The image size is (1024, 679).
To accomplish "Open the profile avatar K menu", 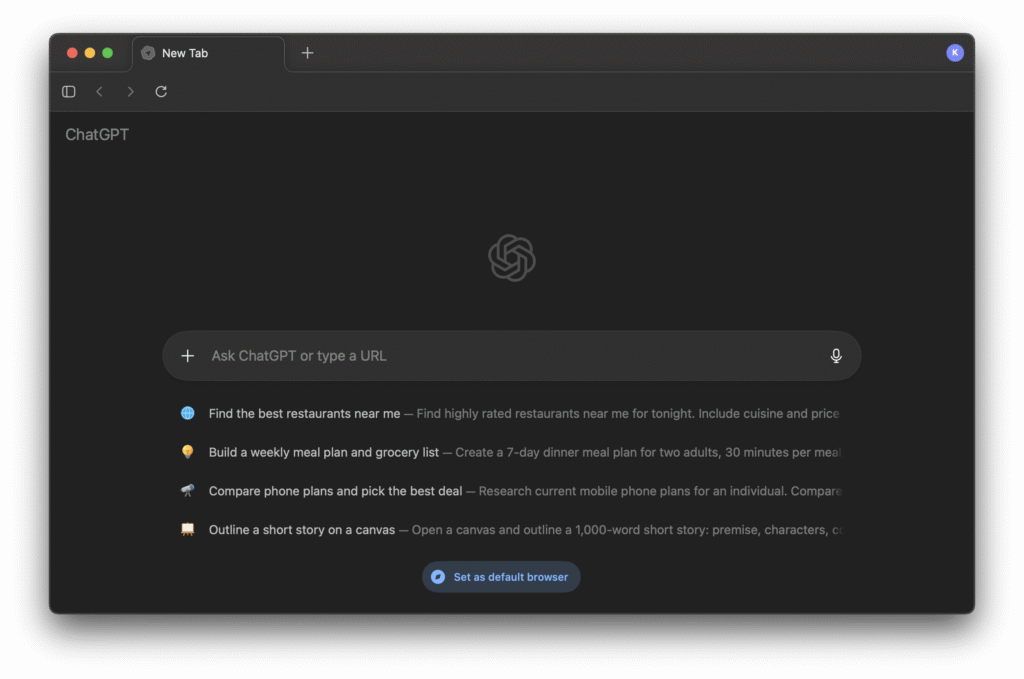I will (x=954, y=53).
